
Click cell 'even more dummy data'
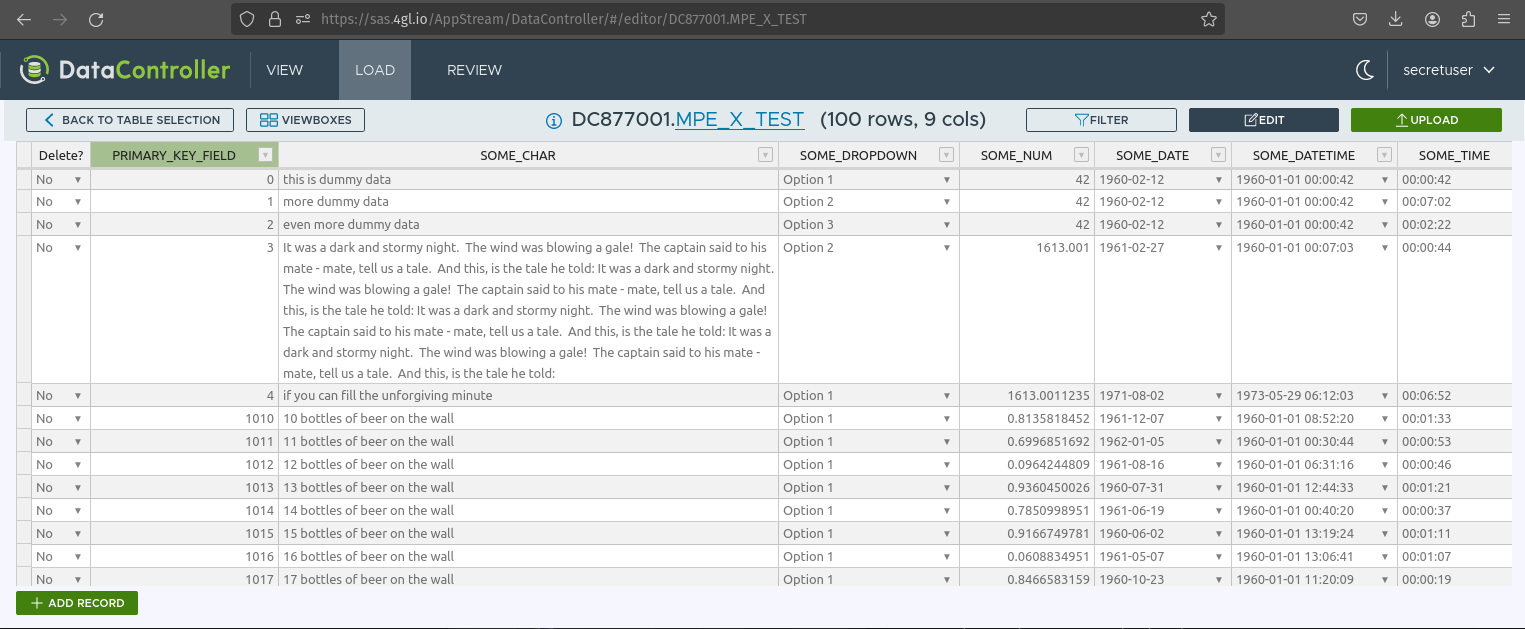[529, 225]
